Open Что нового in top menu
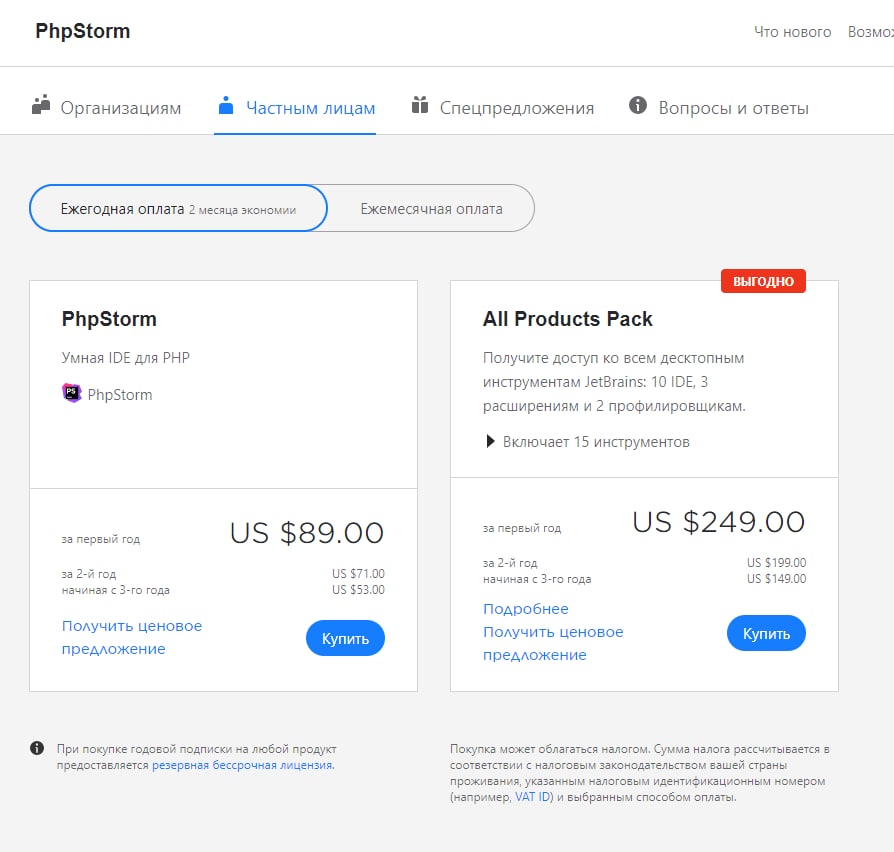The width and height of the screenshot is (894, 852). coord(792,32)
